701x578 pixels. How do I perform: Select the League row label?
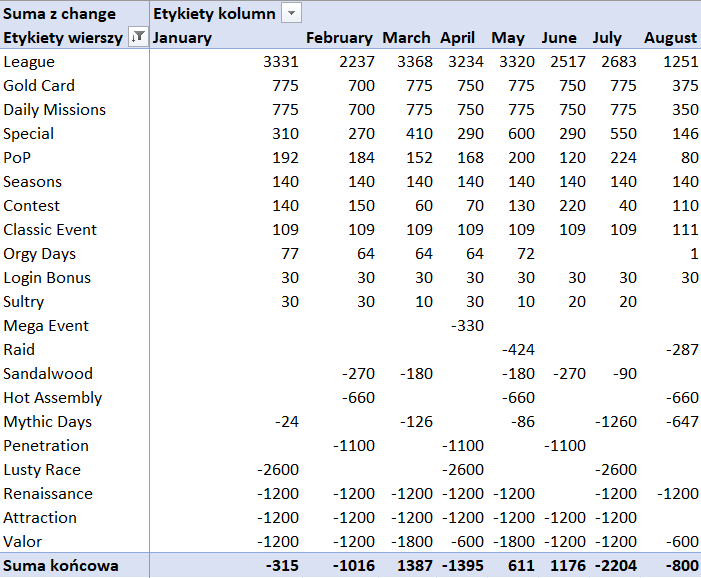click(x=29, y=62)
